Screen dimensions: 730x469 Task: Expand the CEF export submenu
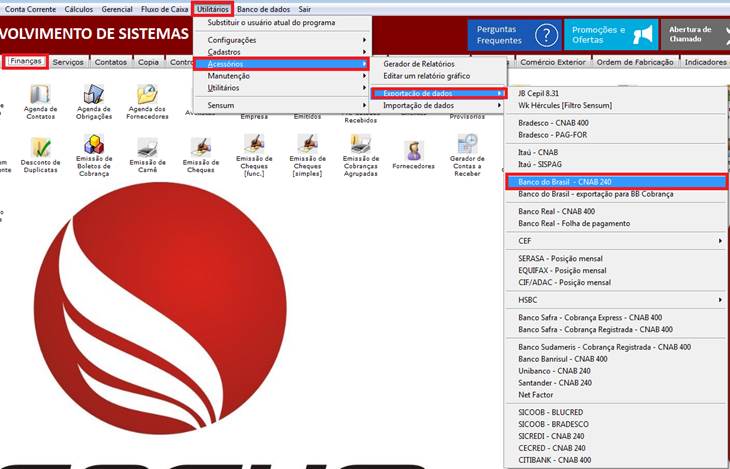617,241
